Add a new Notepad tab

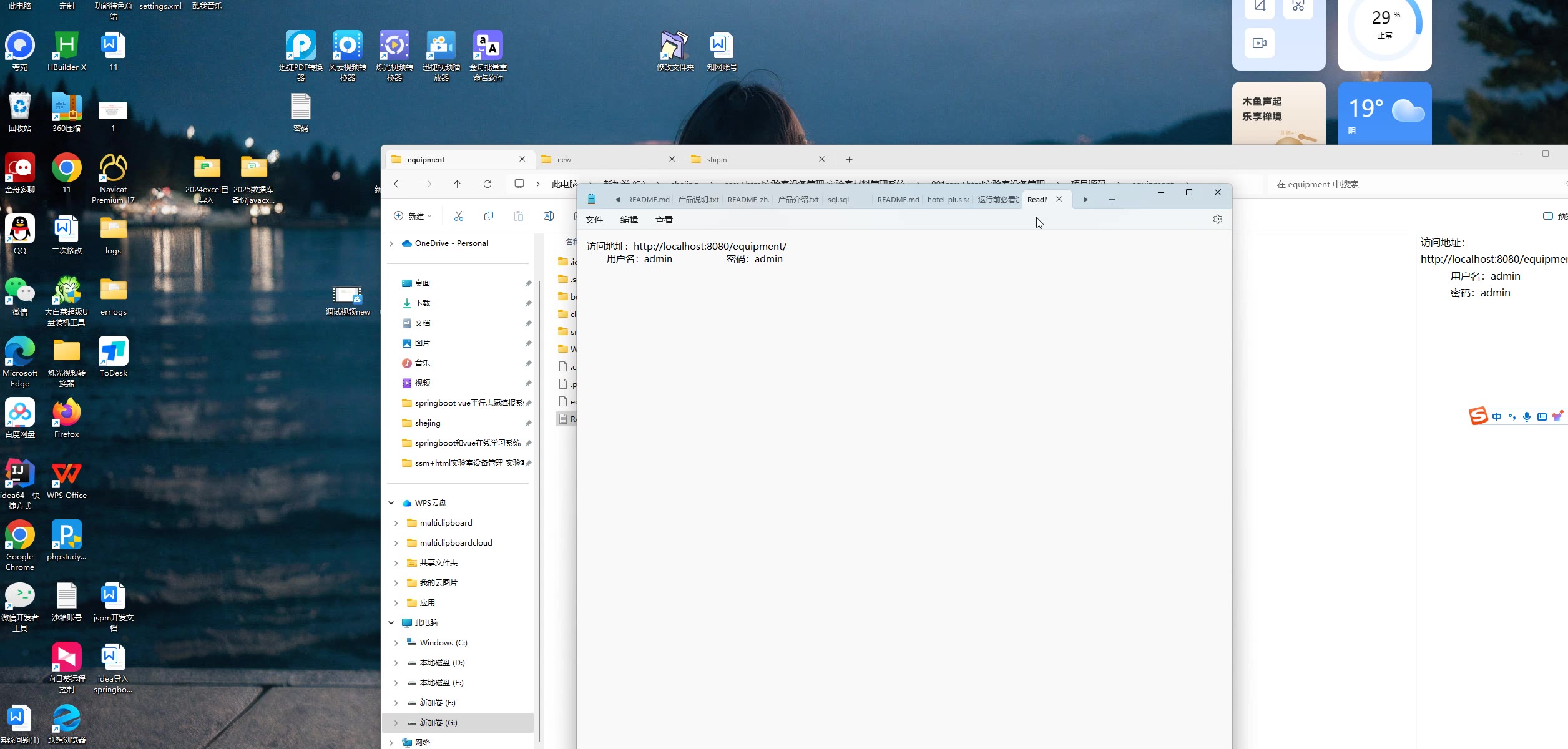click(1112, 200)
